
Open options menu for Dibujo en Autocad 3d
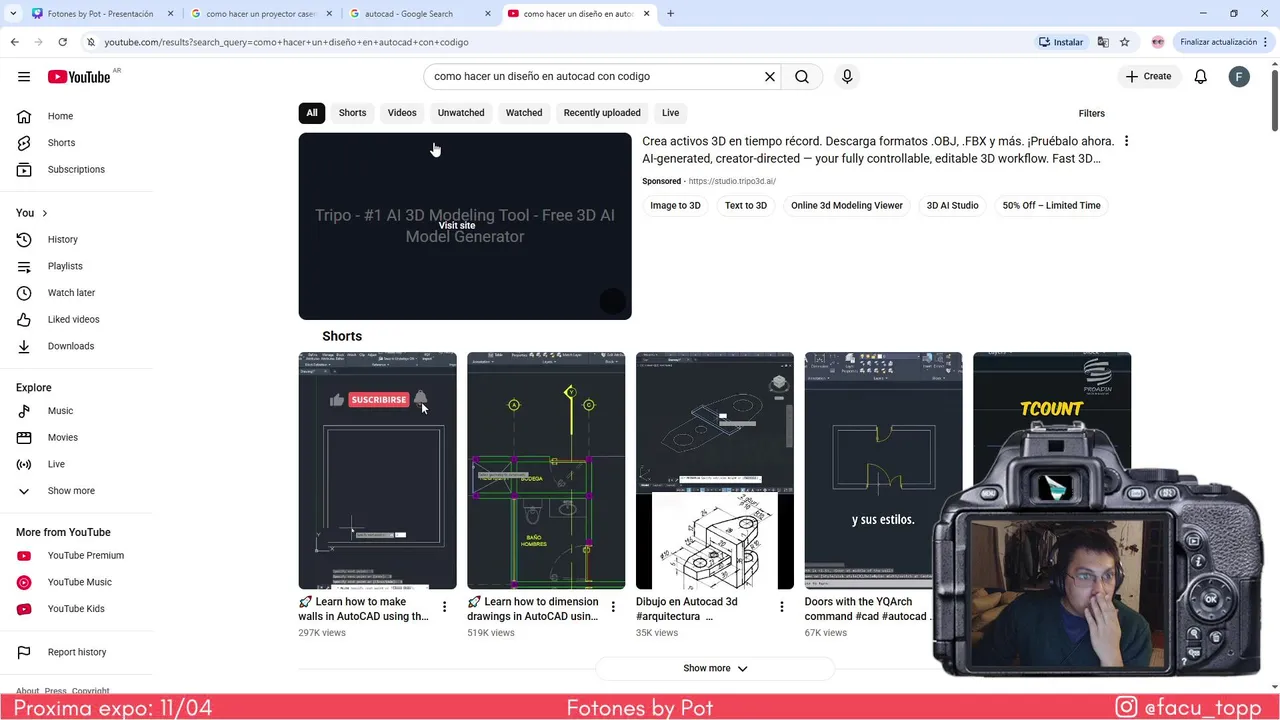click(x=782, y=607)
